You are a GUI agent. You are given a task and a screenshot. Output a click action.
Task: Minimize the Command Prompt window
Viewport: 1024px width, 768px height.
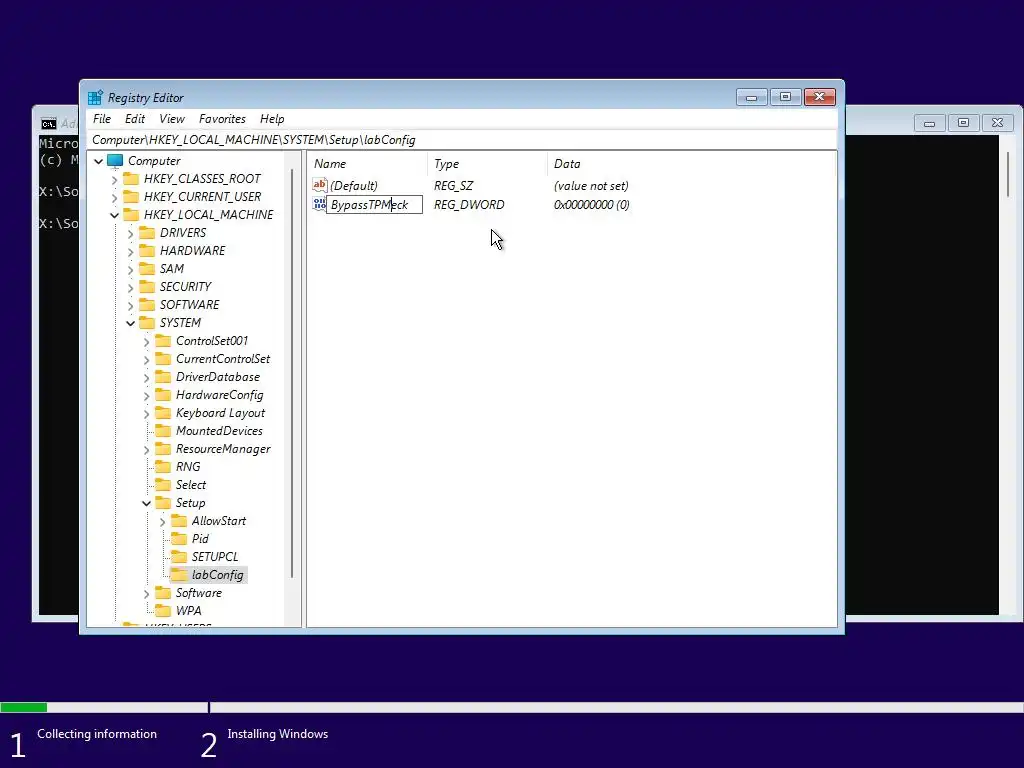pyautogui.click(x=929, y=122)
